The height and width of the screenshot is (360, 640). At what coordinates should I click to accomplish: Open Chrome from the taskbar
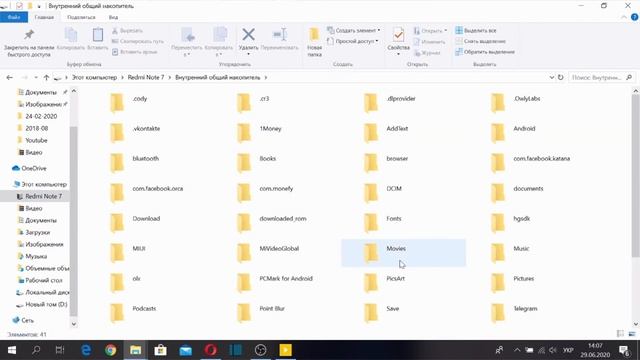pyautogui.click(x=110, y=350)
